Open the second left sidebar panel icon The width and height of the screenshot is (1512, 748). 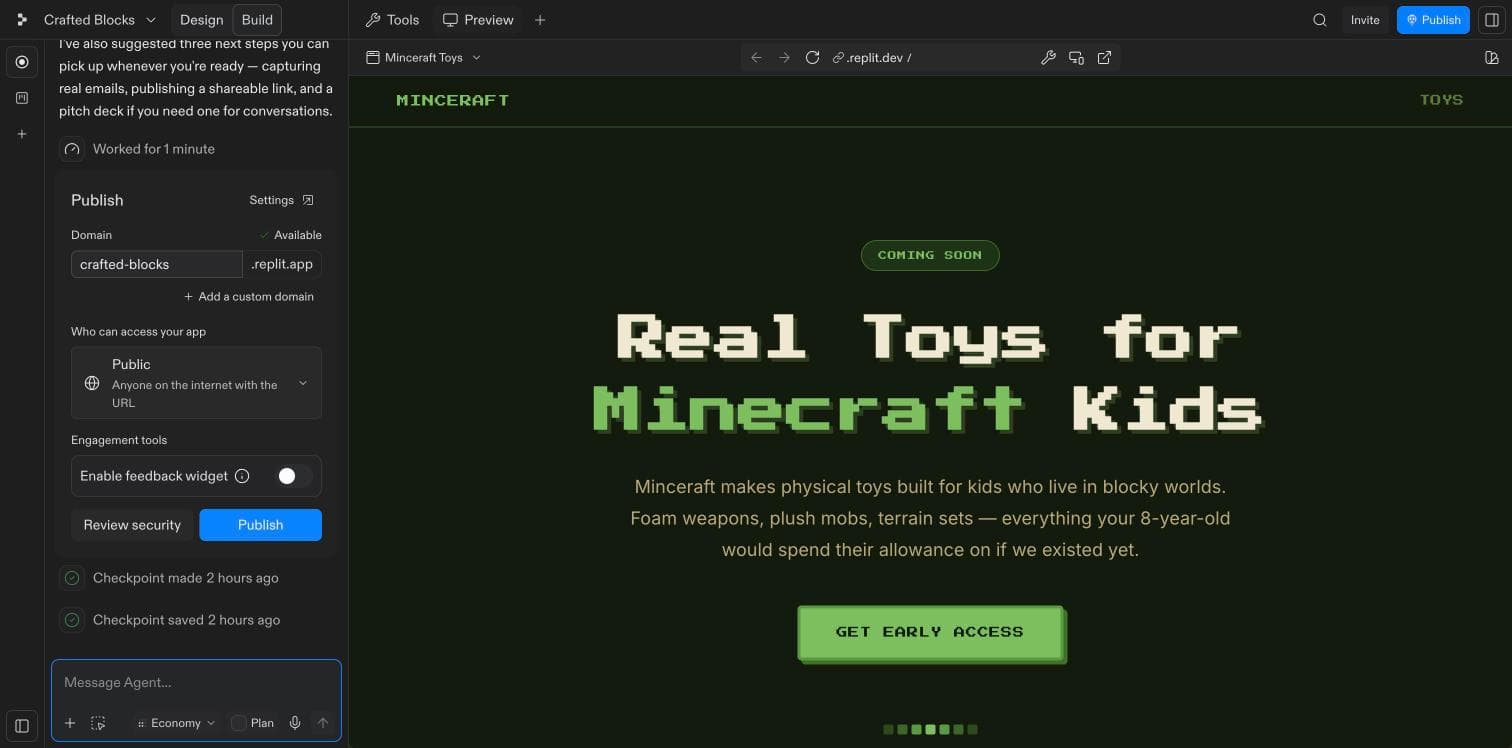click(x=22, y=98)
